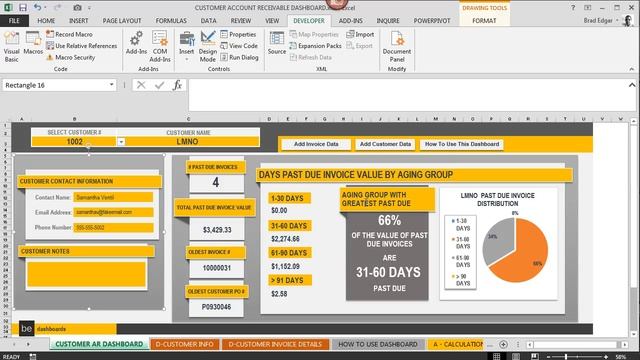Switch to the POWERPIVOT tab
The height and width of the screenshot is (360, 640).
[x=432, y=20]
